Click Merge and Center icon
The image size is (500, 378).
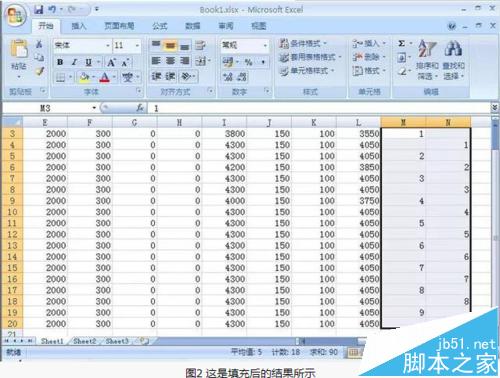[x=200, y=61]
